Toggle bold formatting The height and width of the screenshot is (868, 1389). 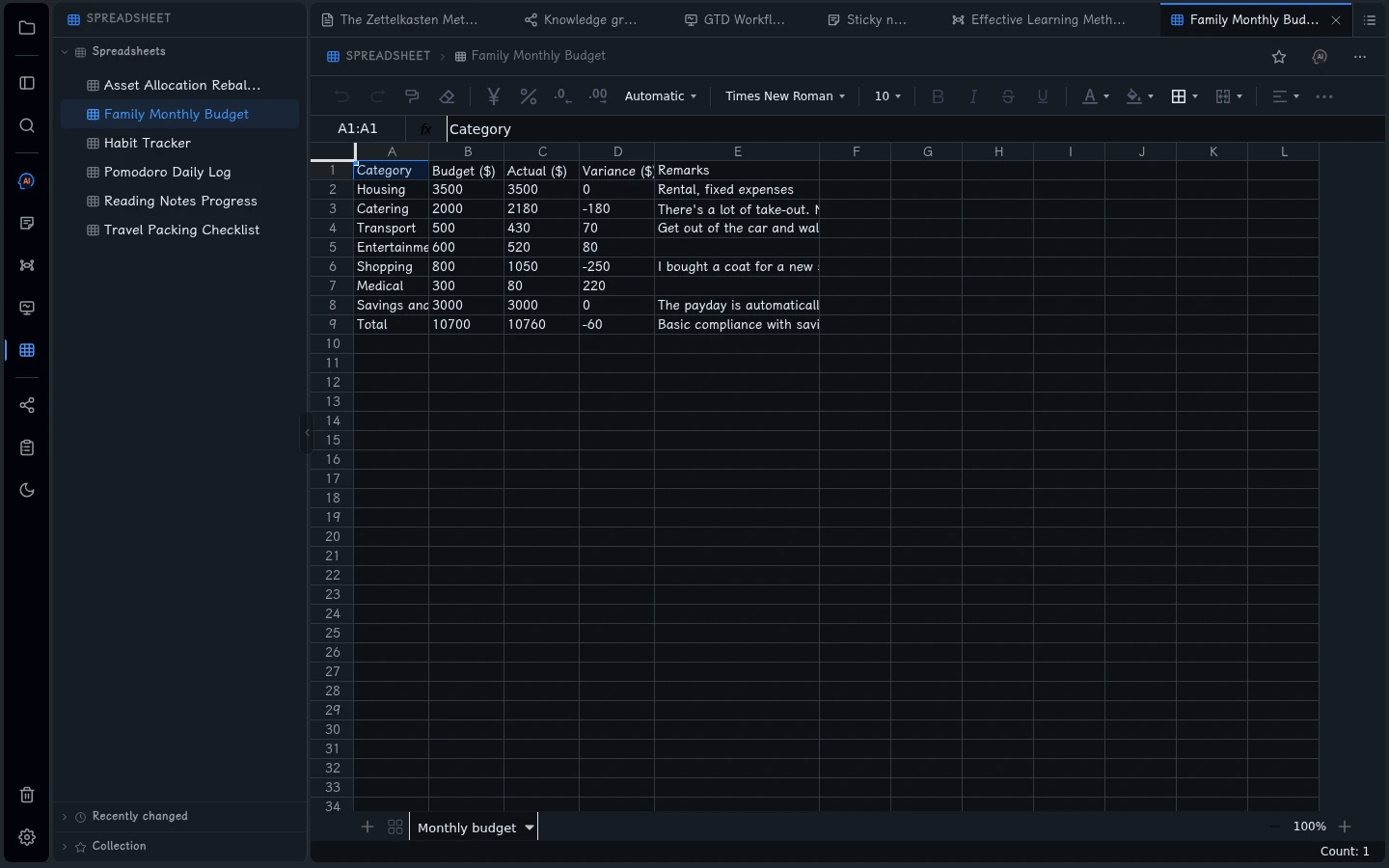tap(938, 96)
